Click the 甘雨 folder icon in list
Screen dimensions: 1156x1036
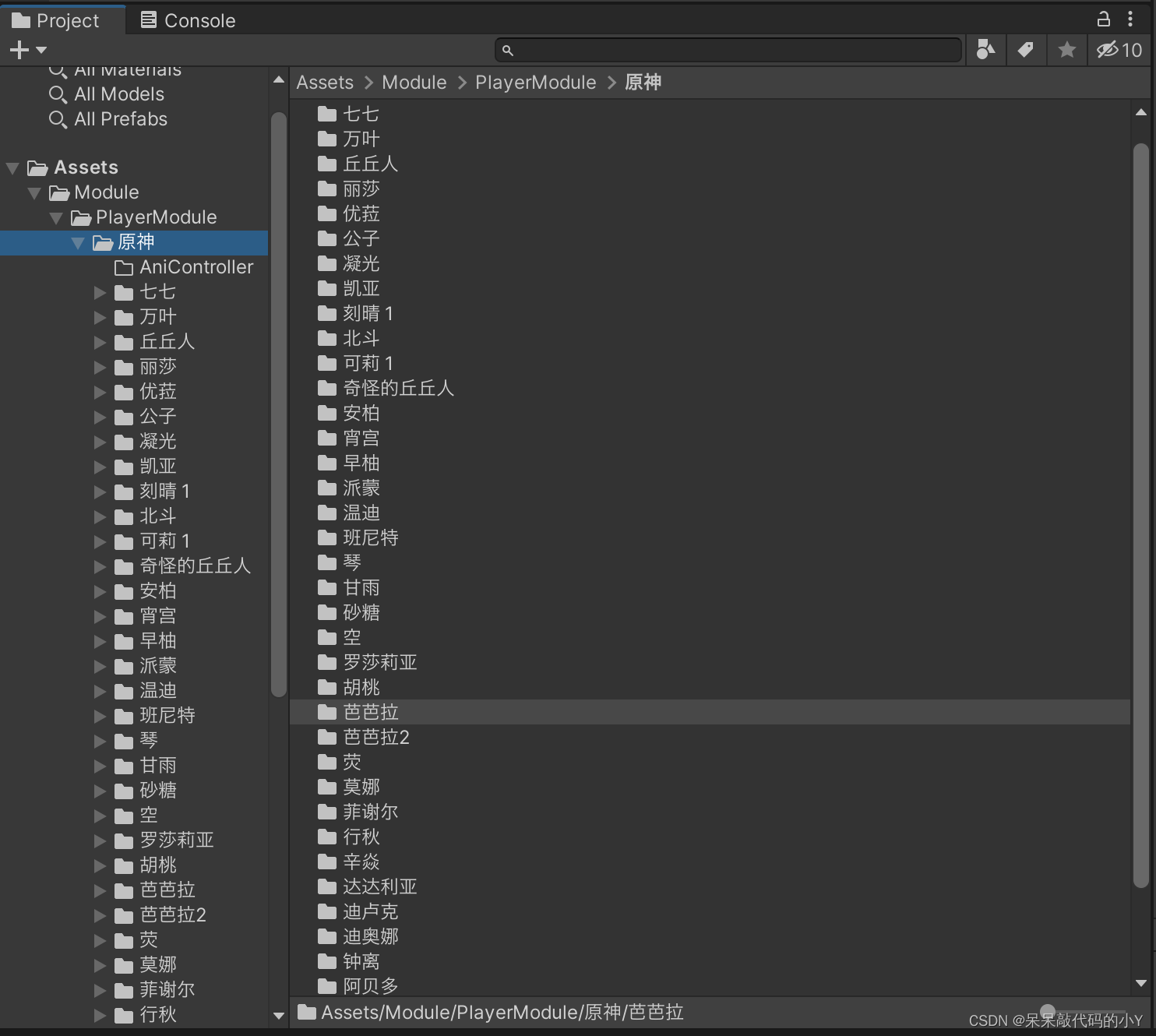coord(327,588)
